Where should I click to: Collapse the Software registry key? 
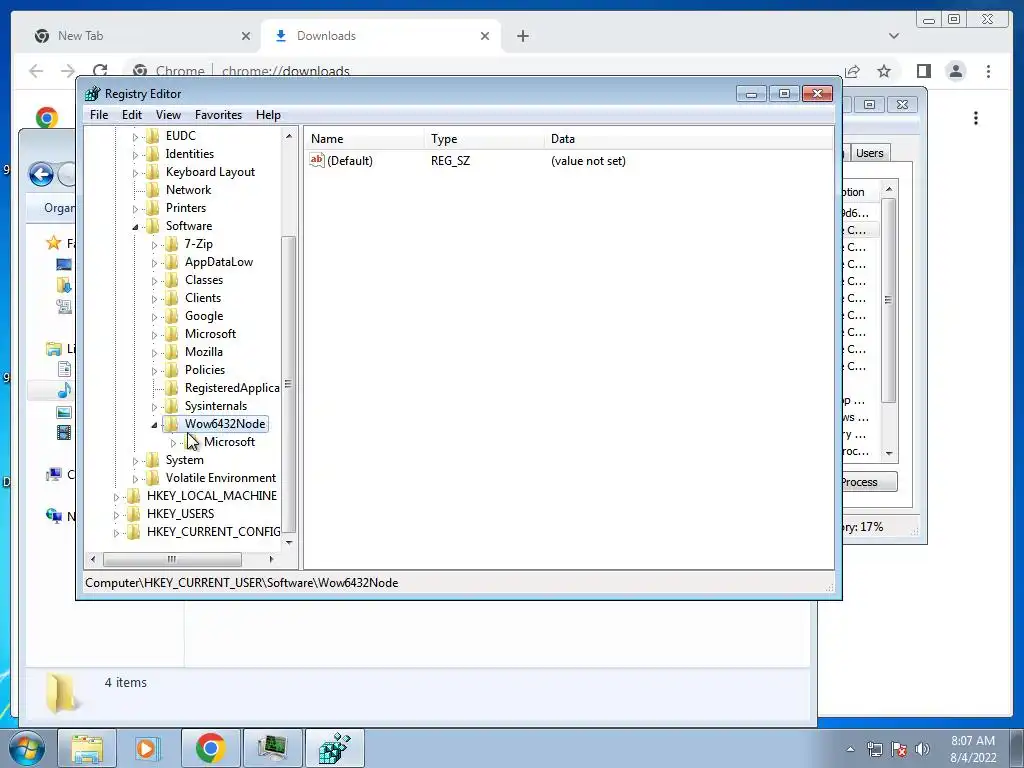(x=135, y=227)
